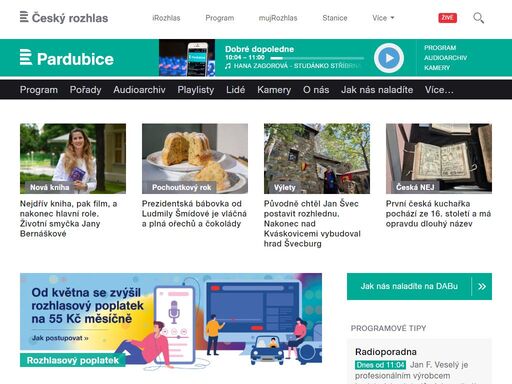Click the Česká NEJ tag
Screen dimensions: 512x384
415,187
